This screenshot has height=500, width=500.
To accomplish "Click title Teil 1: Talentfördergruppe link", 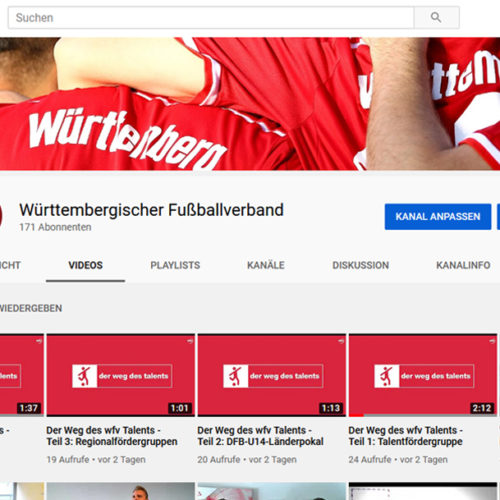I will (x=406, y=436).
